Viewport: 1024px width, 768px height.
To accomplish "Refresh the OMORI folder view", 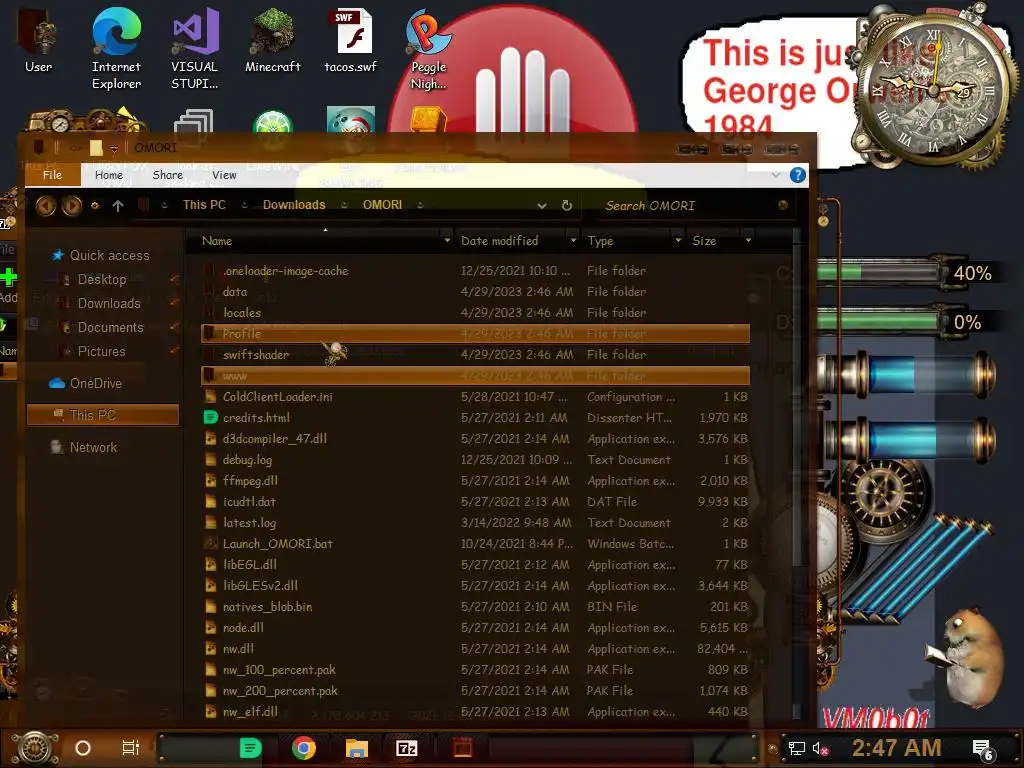I will coord(567,205).
